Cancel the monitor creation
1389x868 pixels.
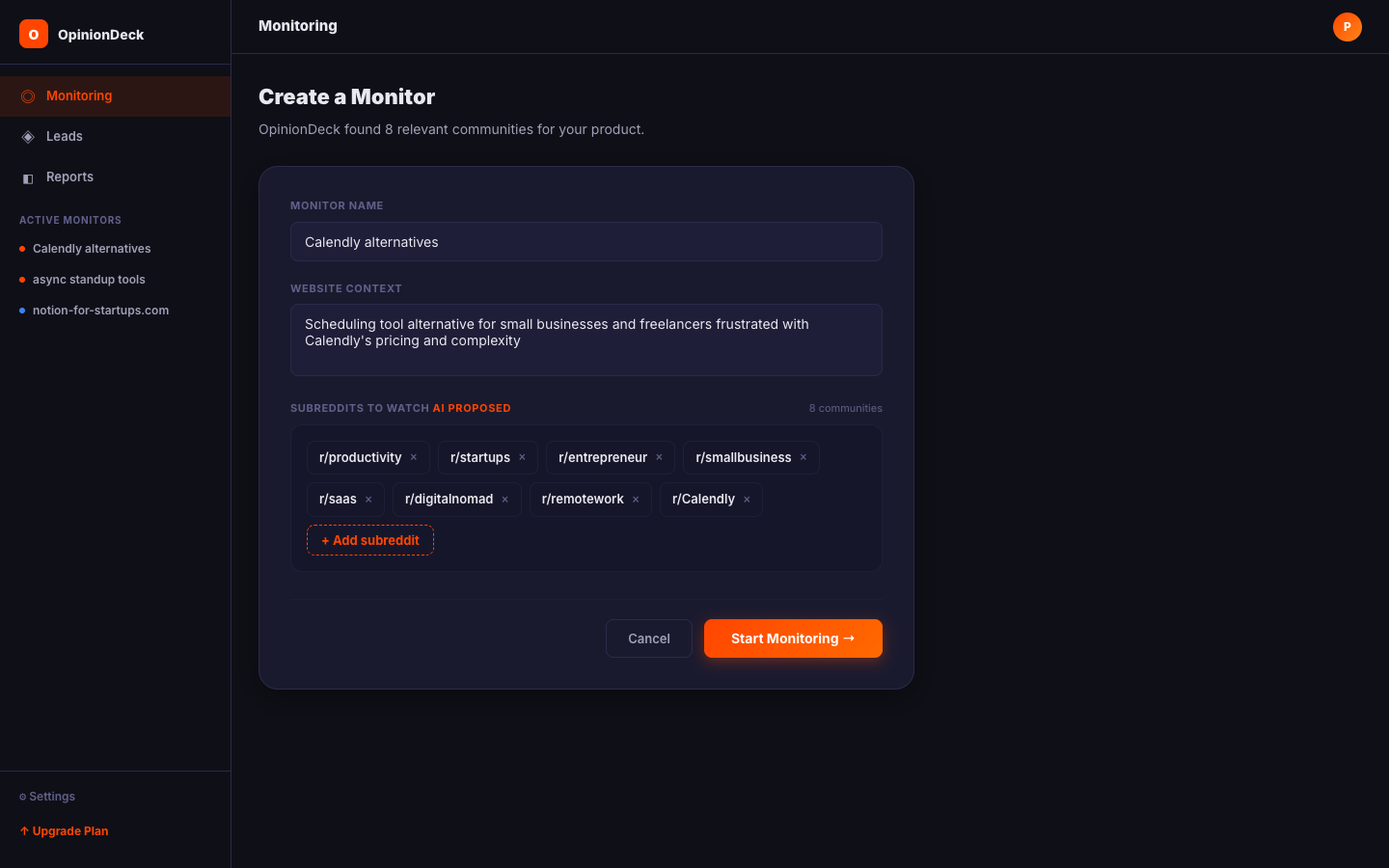(x=648, y=637)
